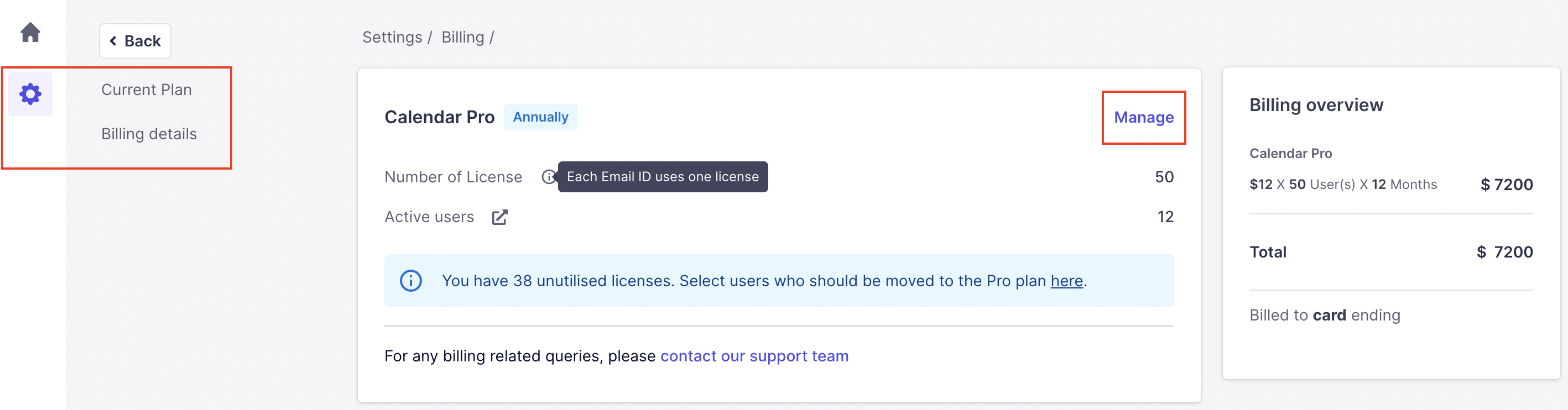Click the 'Billed to card ending' text
Image resolution: width=1568 pixels, height=410 pixels.
point(1325,315)
